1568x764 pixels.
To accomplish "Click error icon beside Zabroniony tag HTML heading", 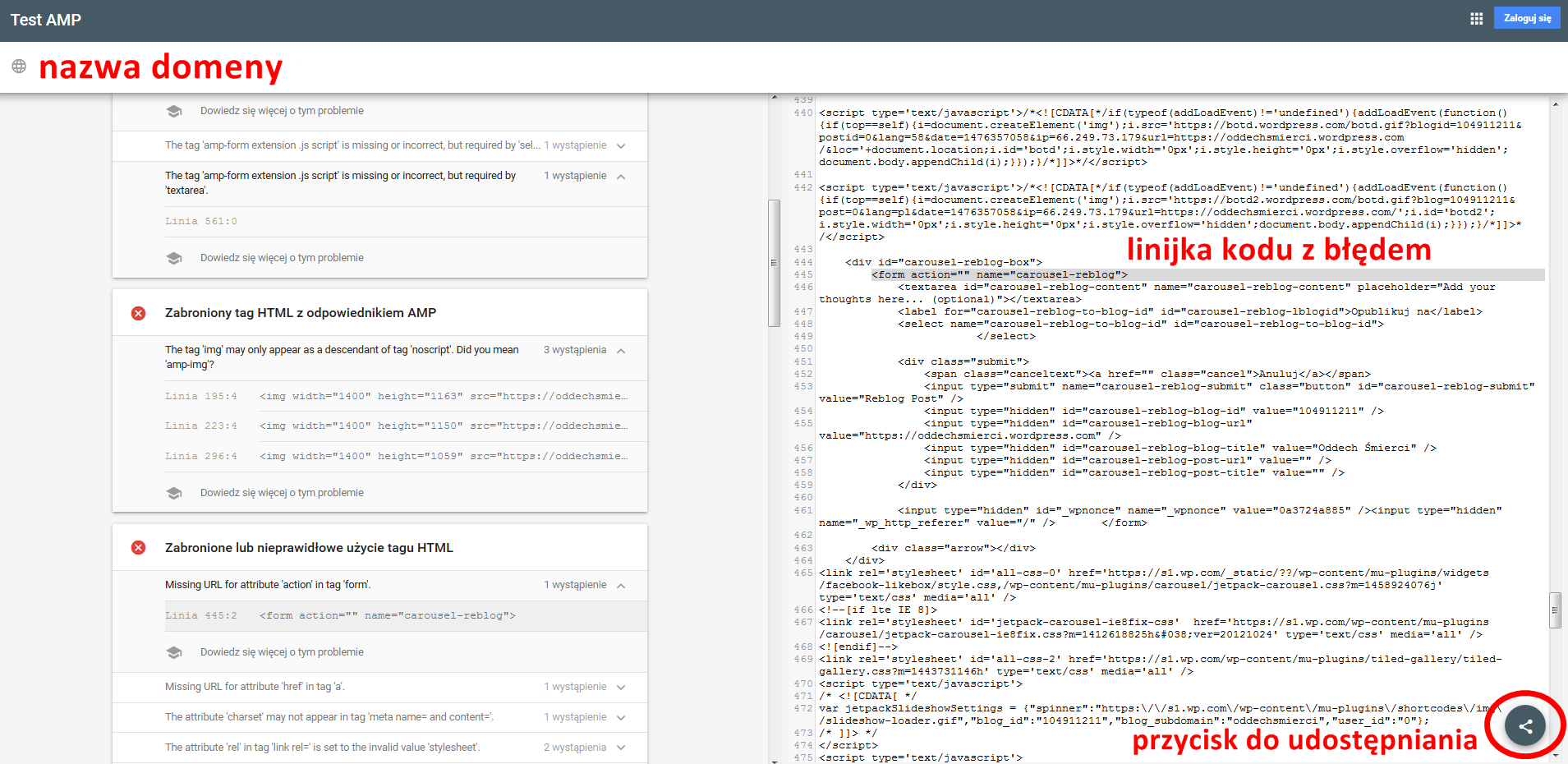I will coord(139,313).
